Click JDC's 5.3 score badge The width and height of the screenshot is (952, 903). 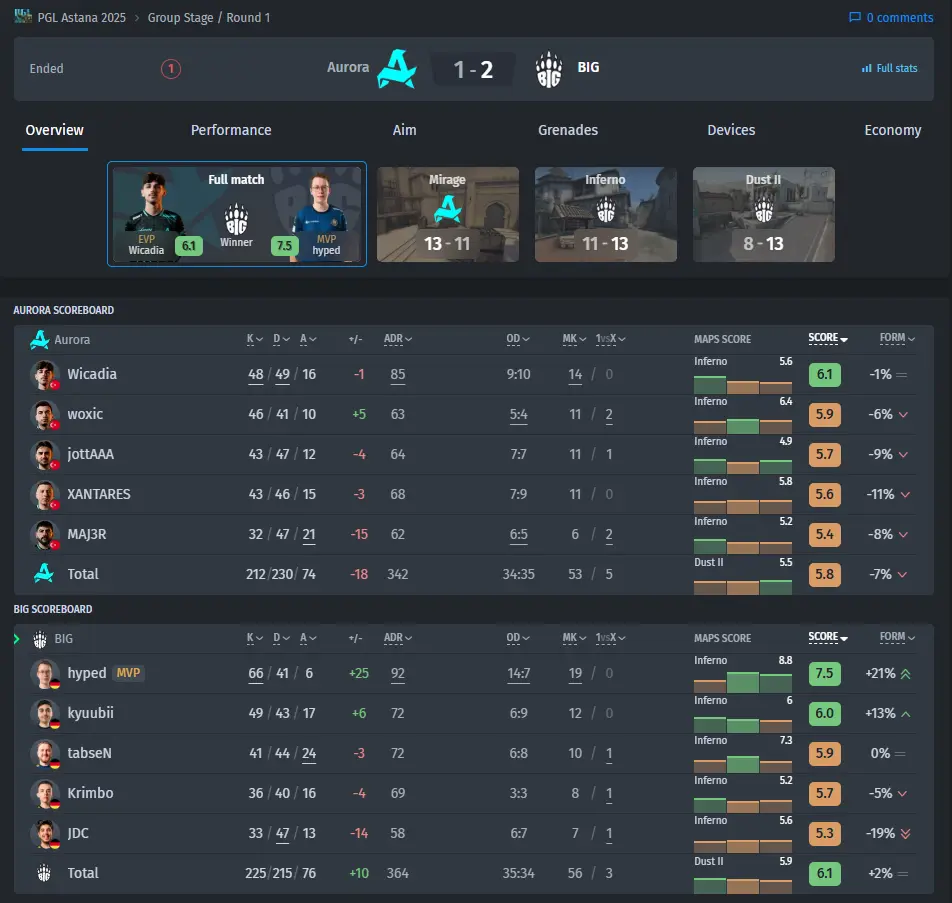824,833
